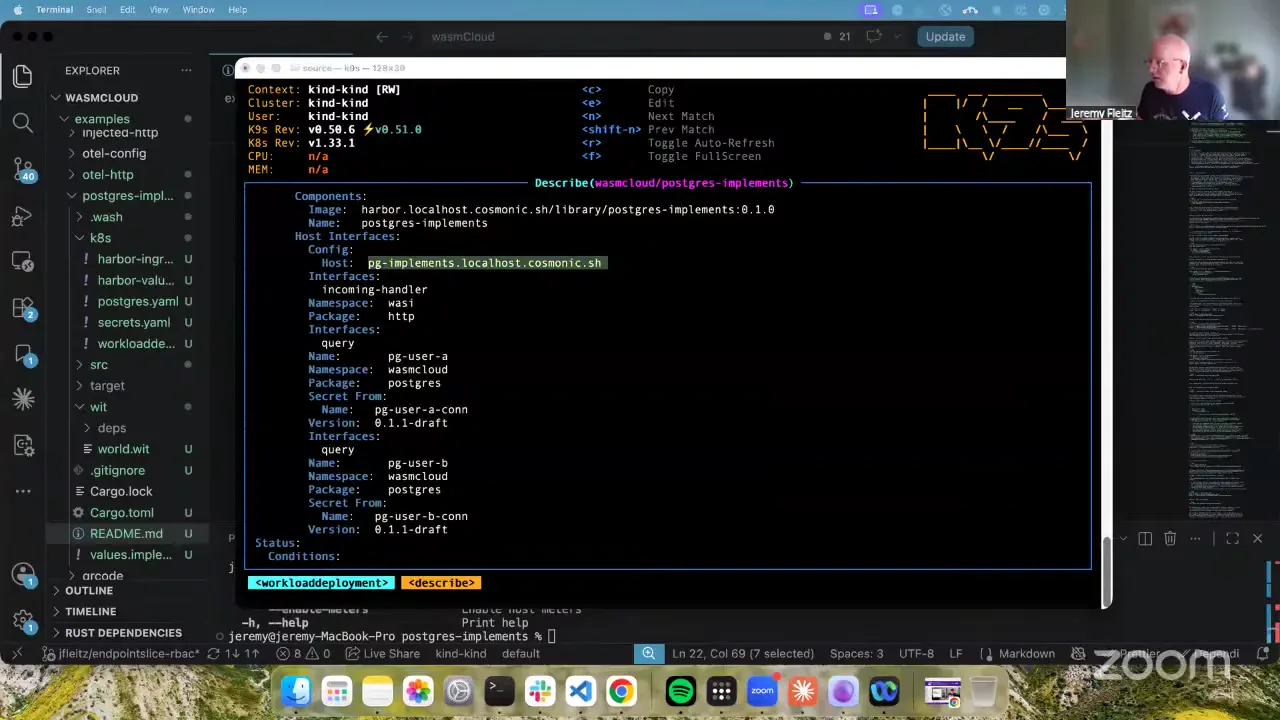Image resolution: width=1280 pixels, height=720 pixels.
Task: Open Spotify from the Dock
Action: [x=680, y=691]
